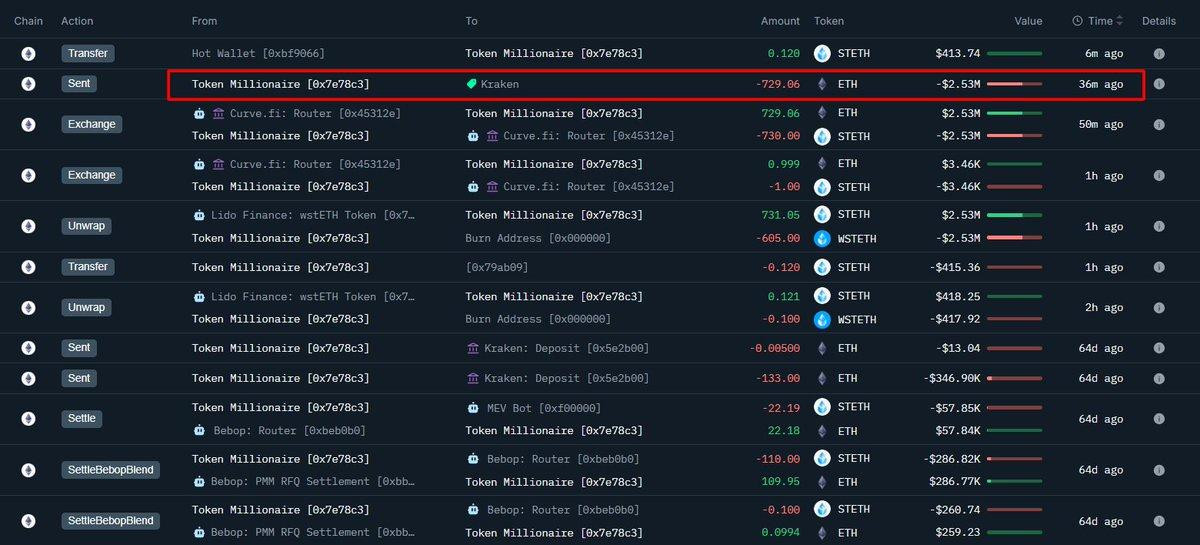Screen dimensions: 1200x545
Task: Toggle Time column sort arrows
Action: 1120,21
